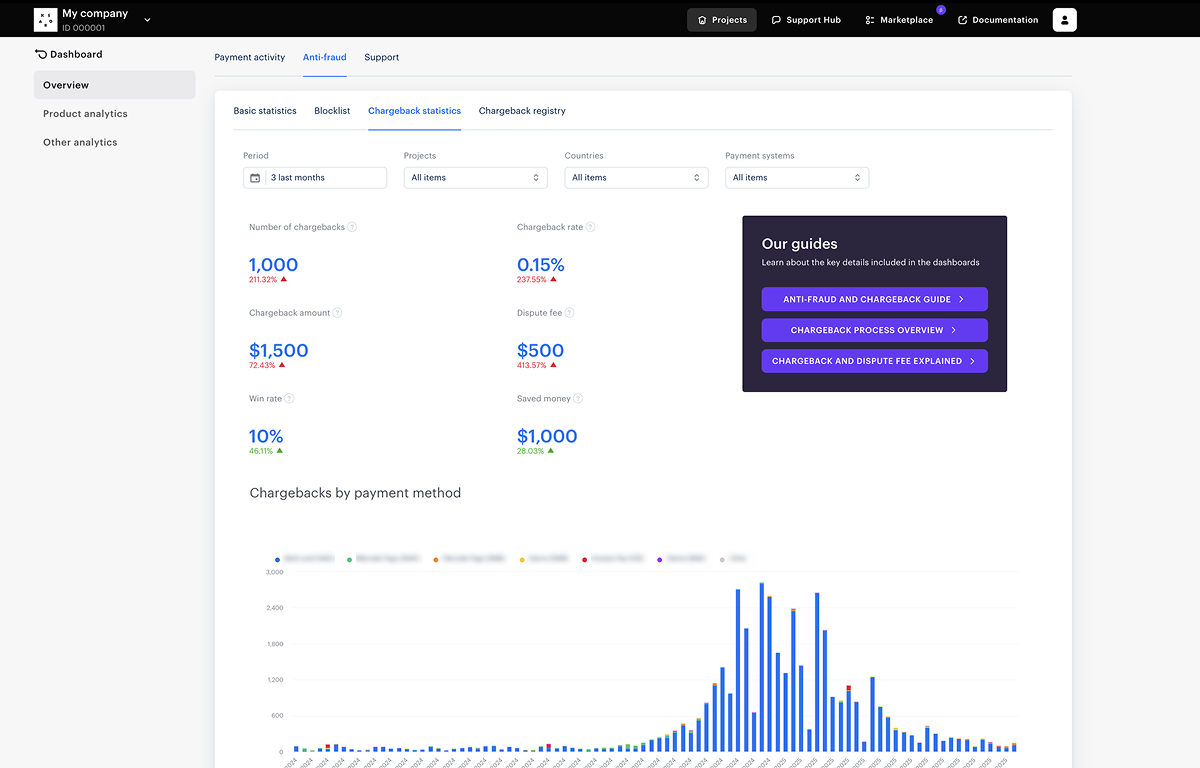Open Chargeback Process Overview guide

pyautogui.click(x=874, y=330)
